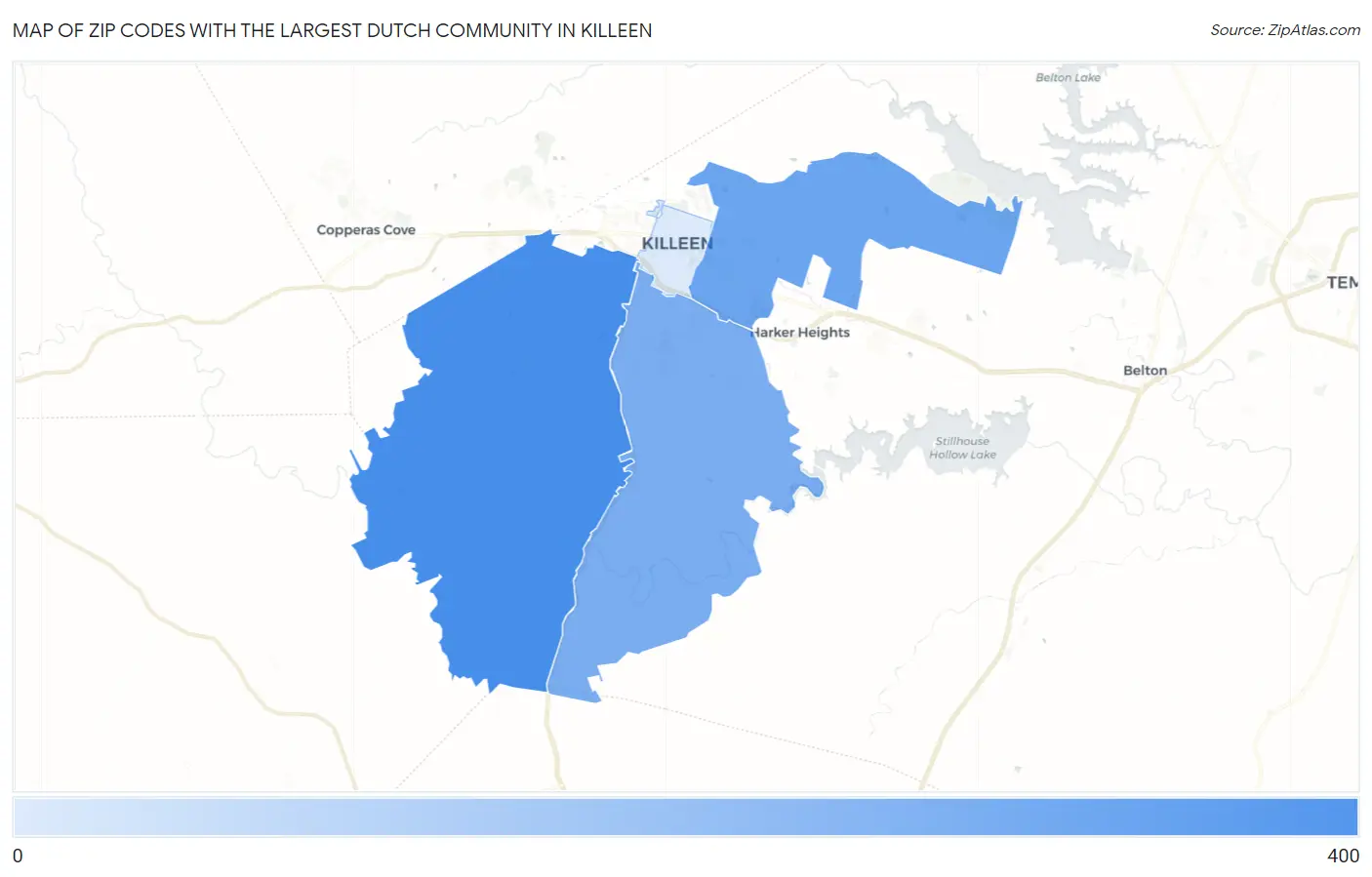Click the legend maximum value 400

point(1343,856)
